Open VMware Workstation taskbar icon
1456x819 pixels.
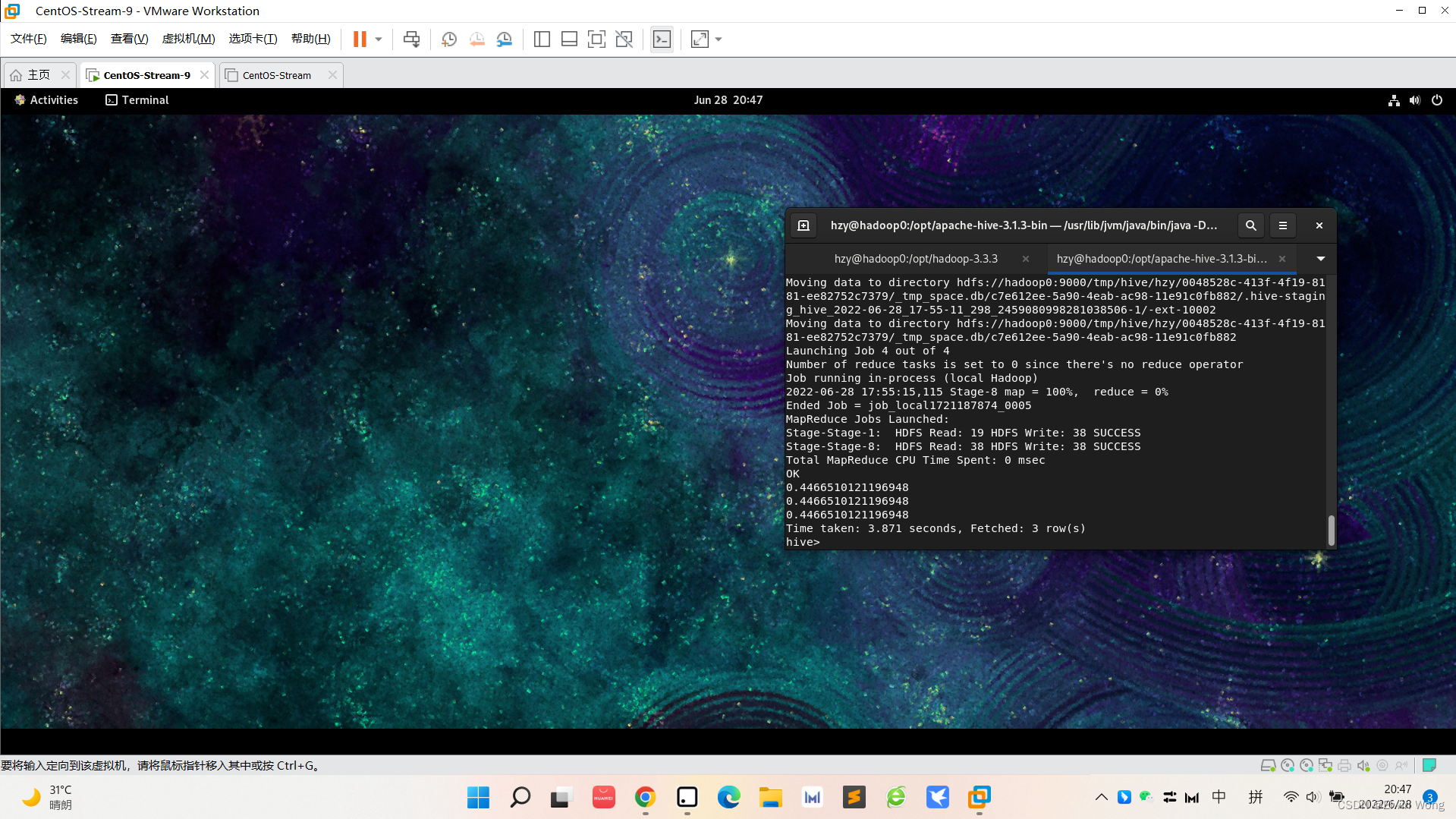pyautogui.click(x=980, y=797)
